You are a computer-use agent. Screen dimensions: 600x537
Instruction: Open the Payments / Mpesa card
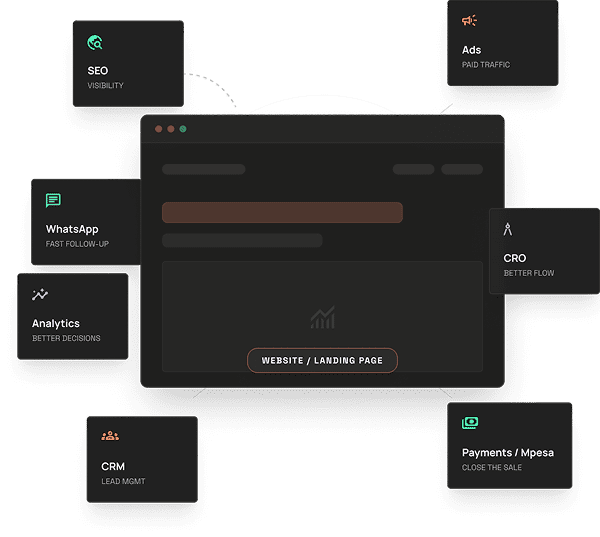click(x=509, y=445)
